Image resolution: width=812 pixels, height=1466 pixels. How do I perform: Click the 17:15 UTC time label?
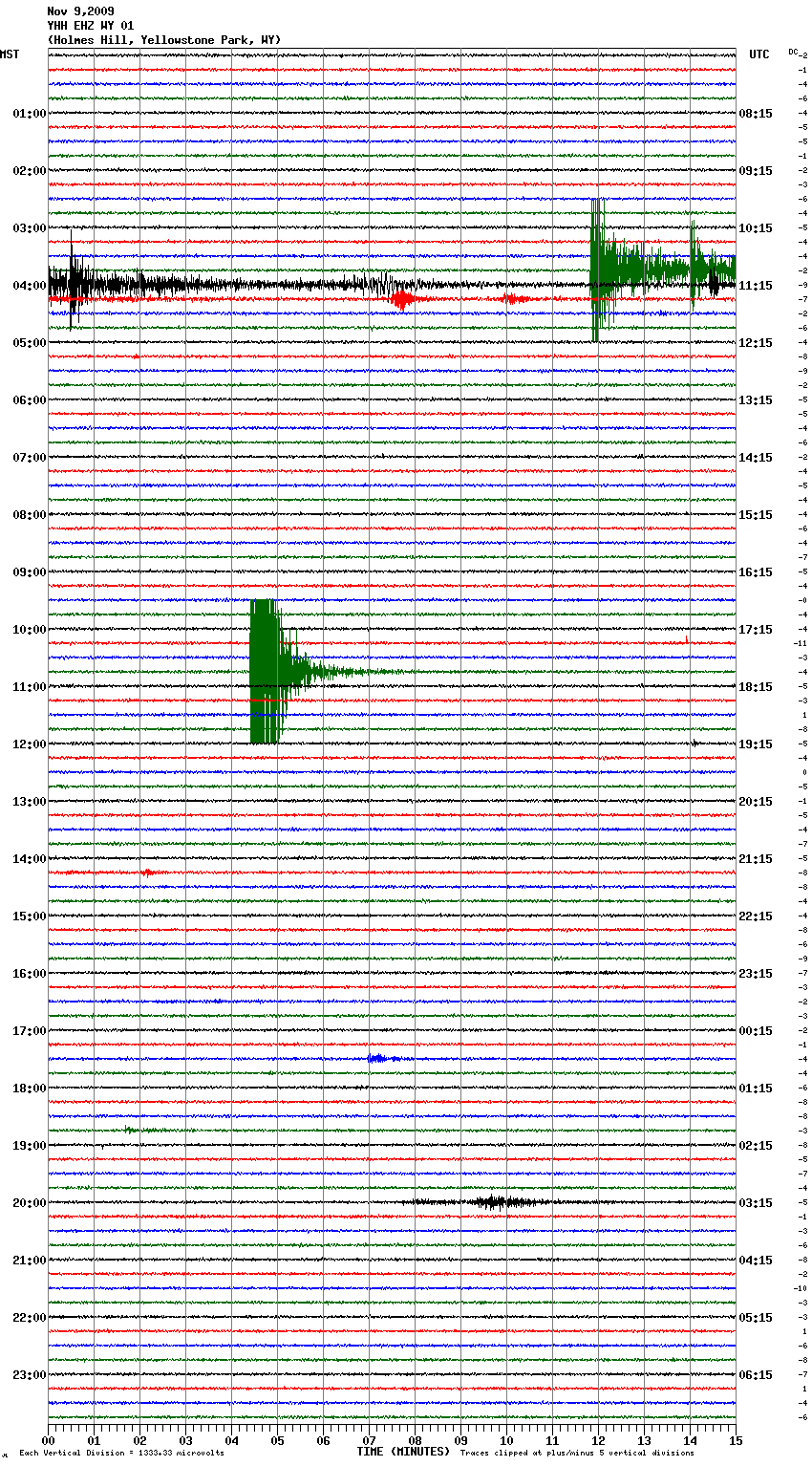[x=756, y=630]
